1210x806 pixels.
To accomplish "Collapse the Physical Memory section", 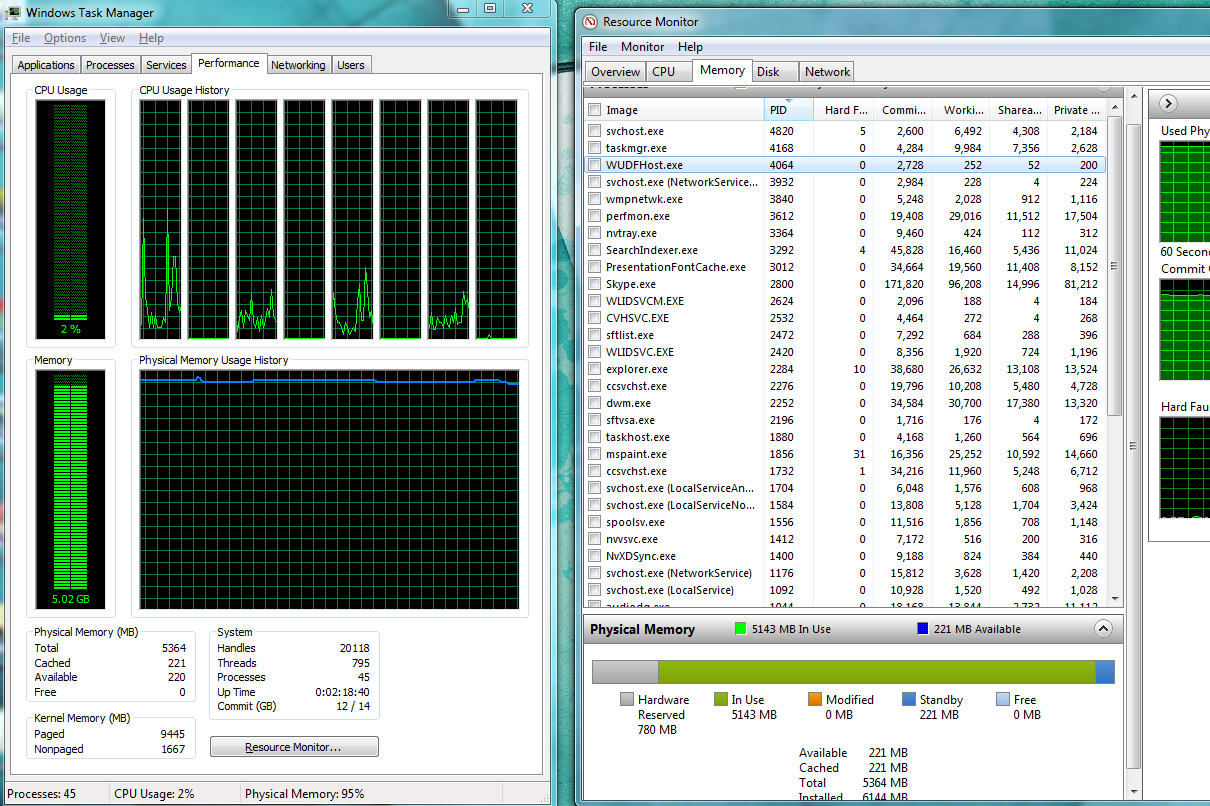I will (x=1103, y=629).
